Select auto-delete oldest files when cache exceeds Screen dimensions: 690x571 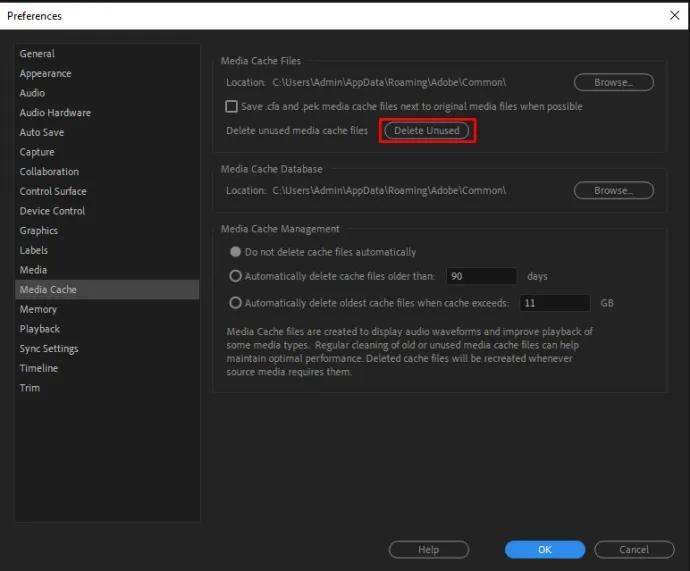236,303
